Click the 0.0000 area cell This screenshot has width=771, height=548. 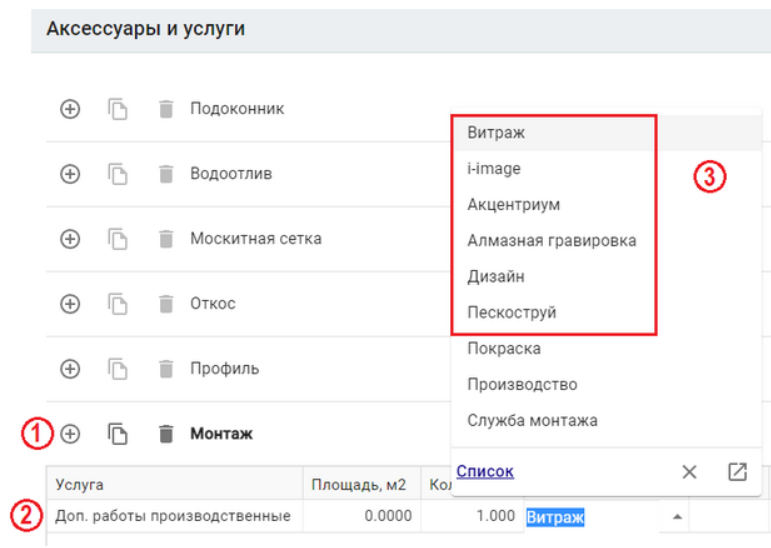pos(361,516)
